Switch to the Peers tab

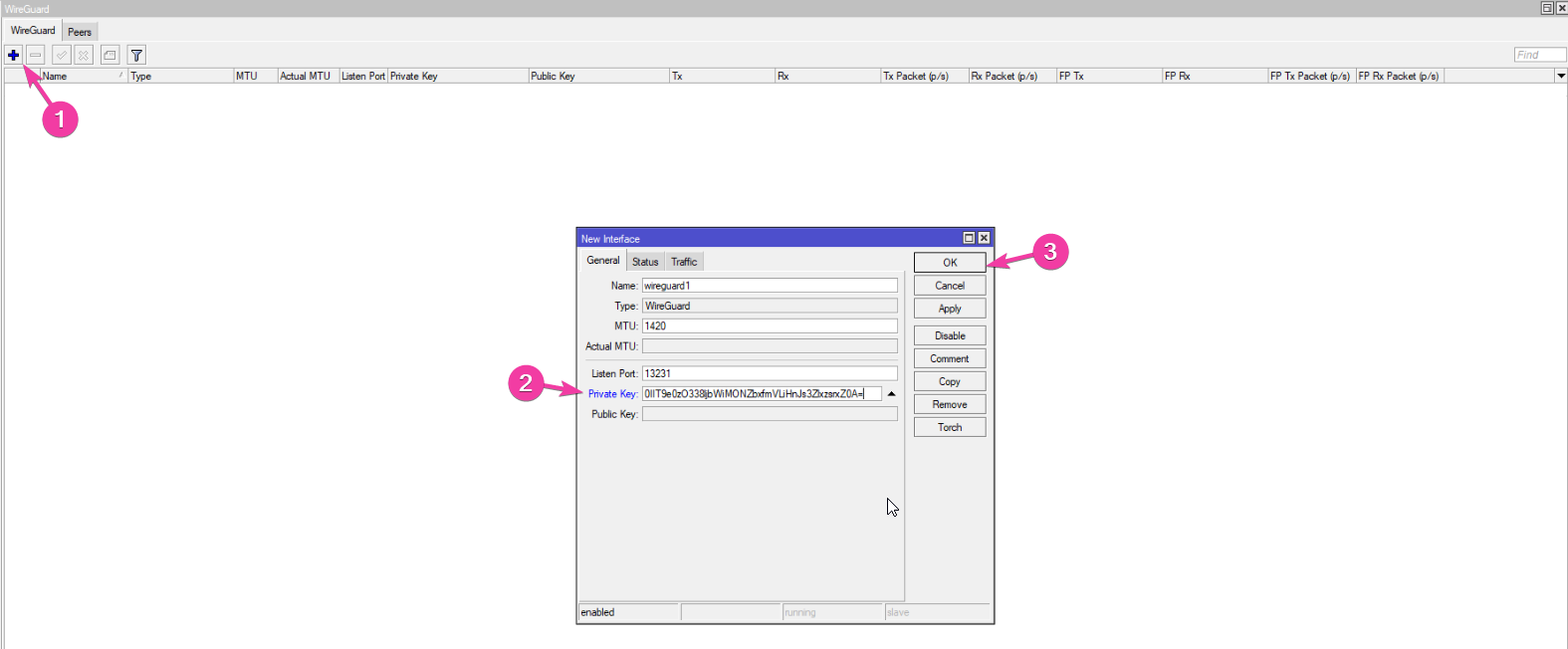(x=80, y=32)
